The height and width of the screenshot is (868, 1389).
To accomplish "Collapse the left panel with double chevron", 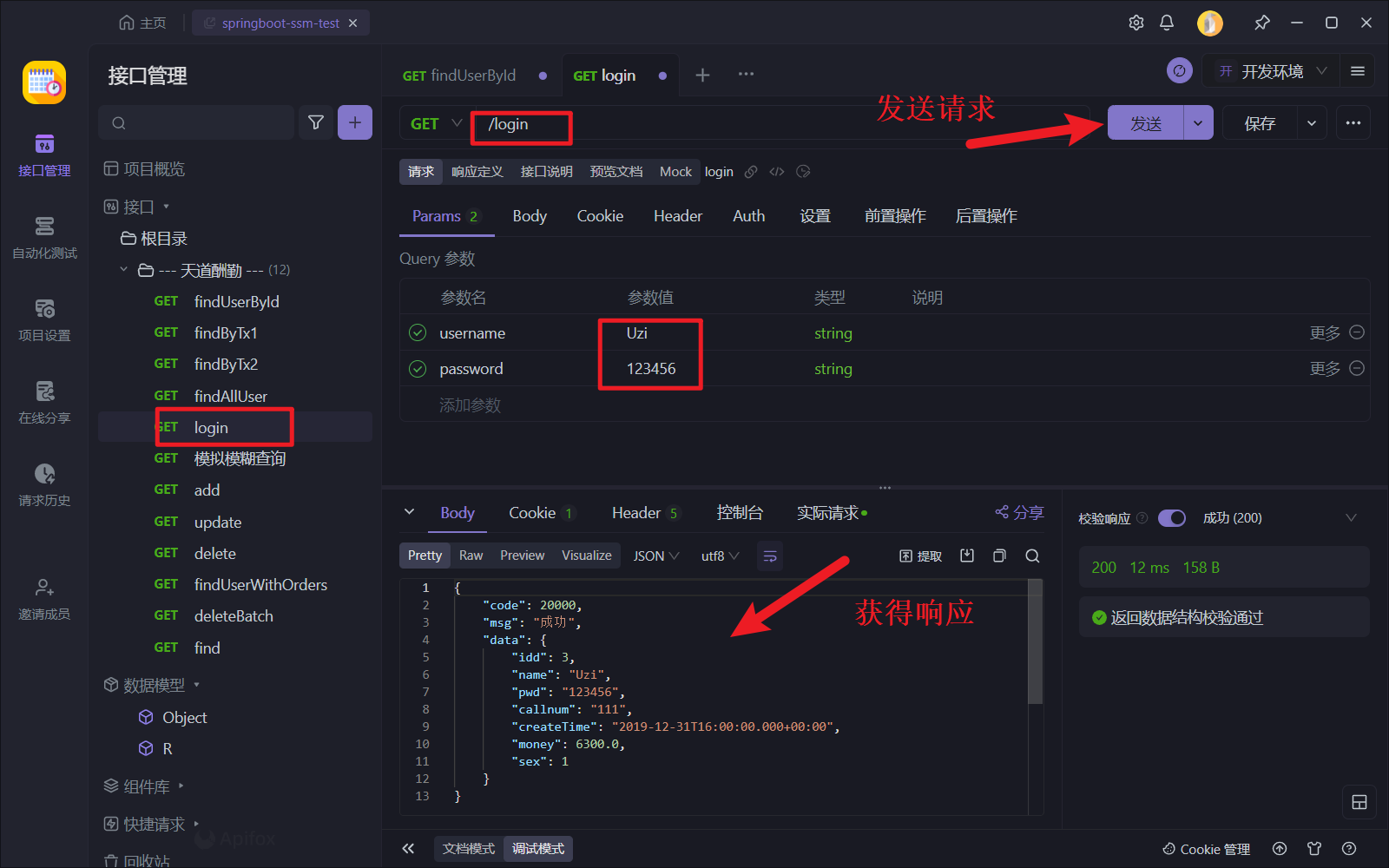I will 408,848.
